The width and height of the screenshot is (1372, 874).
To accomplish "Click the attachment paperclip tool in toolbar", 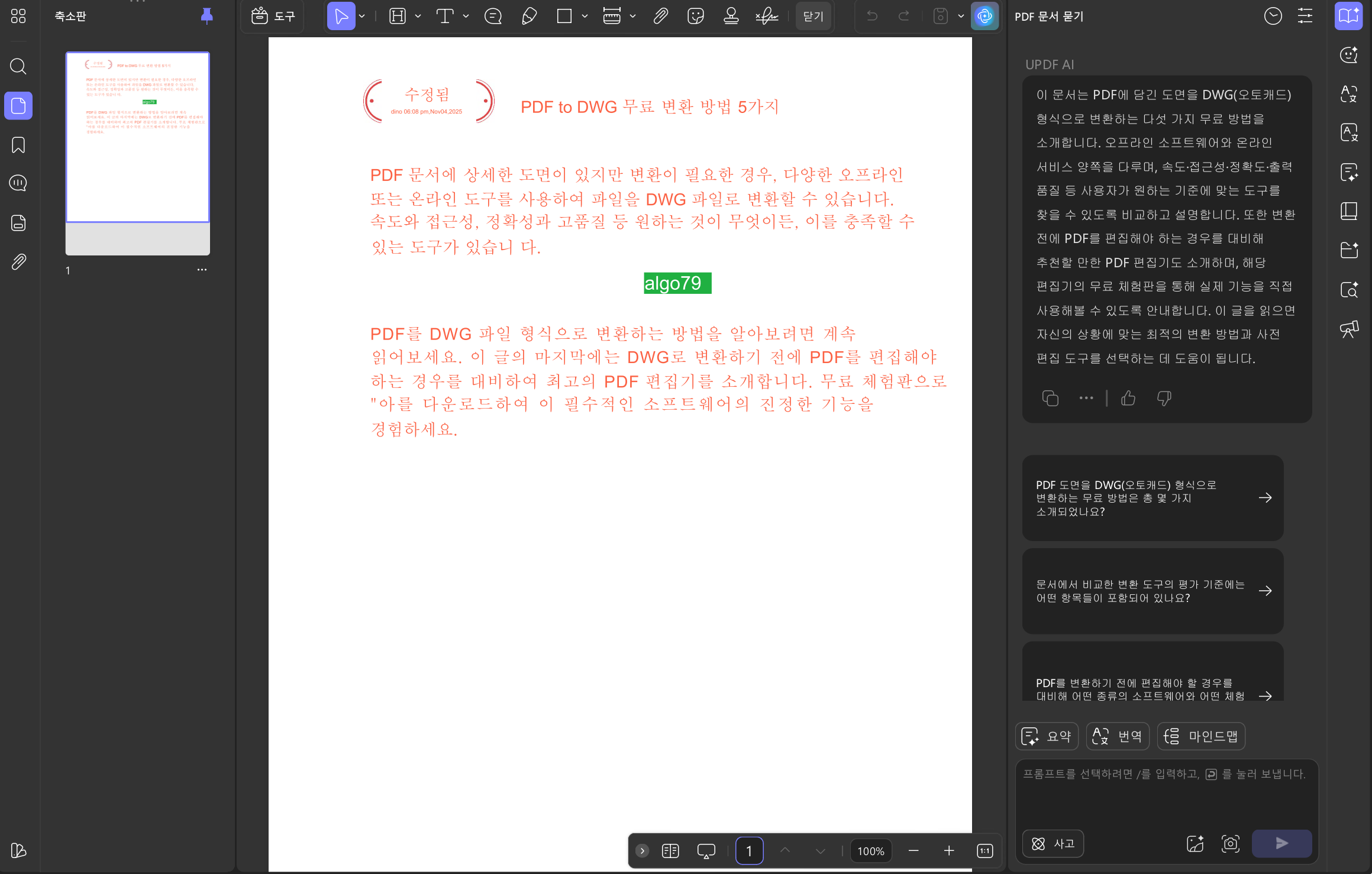I will tap(660, 16).
